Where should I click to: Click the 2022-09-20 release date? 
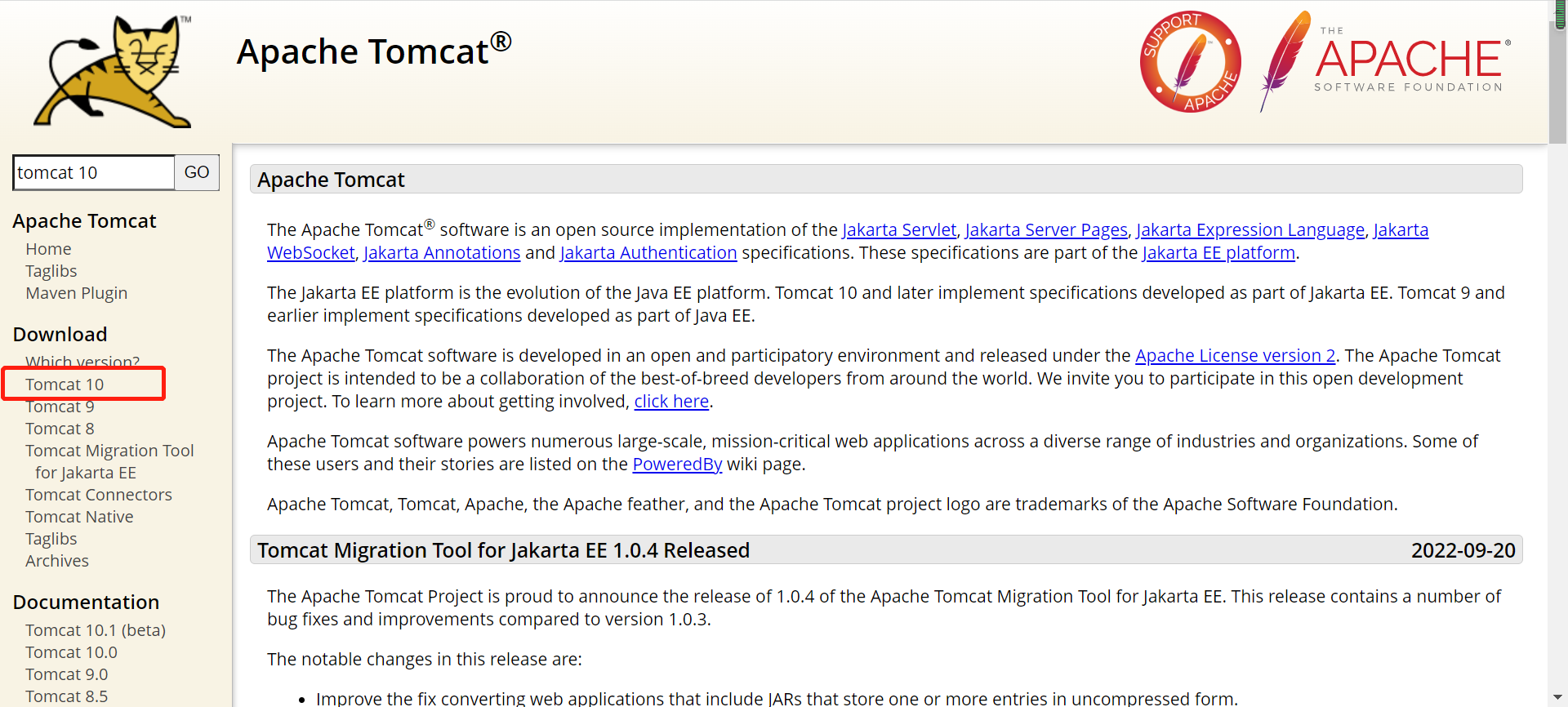point(1463,550)
